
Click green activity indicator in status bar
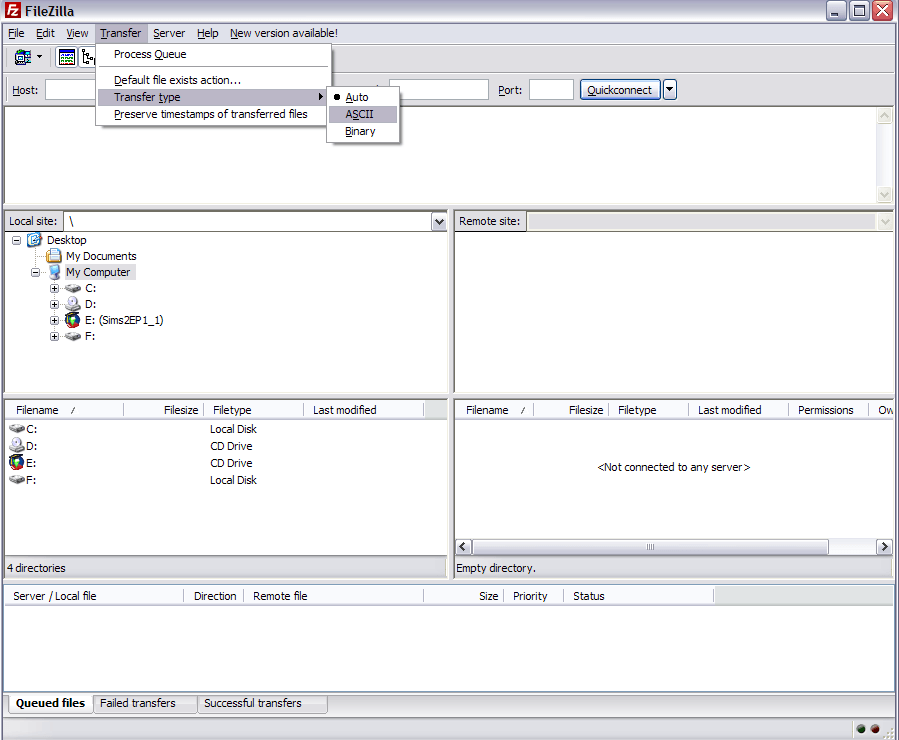[x=861, y=729]
